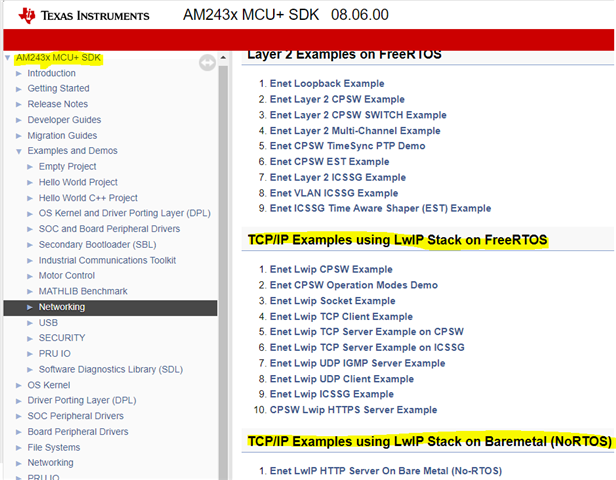This screenshot has width=616, height=480.
Task: Open CPSW Lwip HTTPS Server Example
Action: tap(353, 410)
